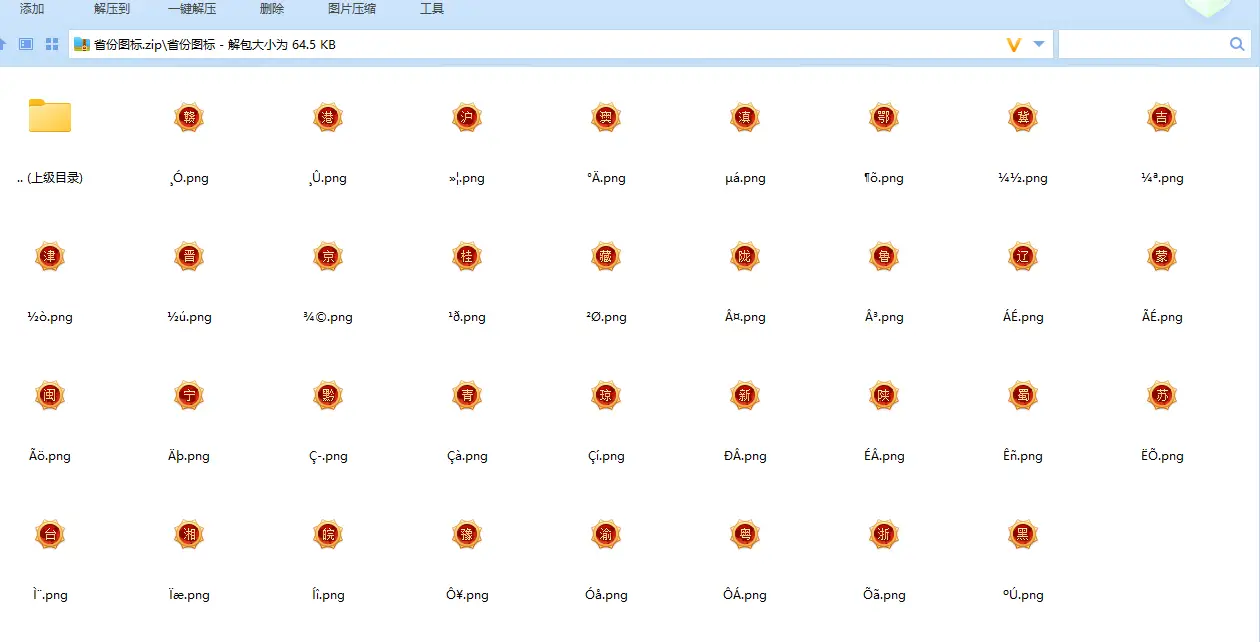Select the 沪 province icon thumbnail

(x=467, y=117)
